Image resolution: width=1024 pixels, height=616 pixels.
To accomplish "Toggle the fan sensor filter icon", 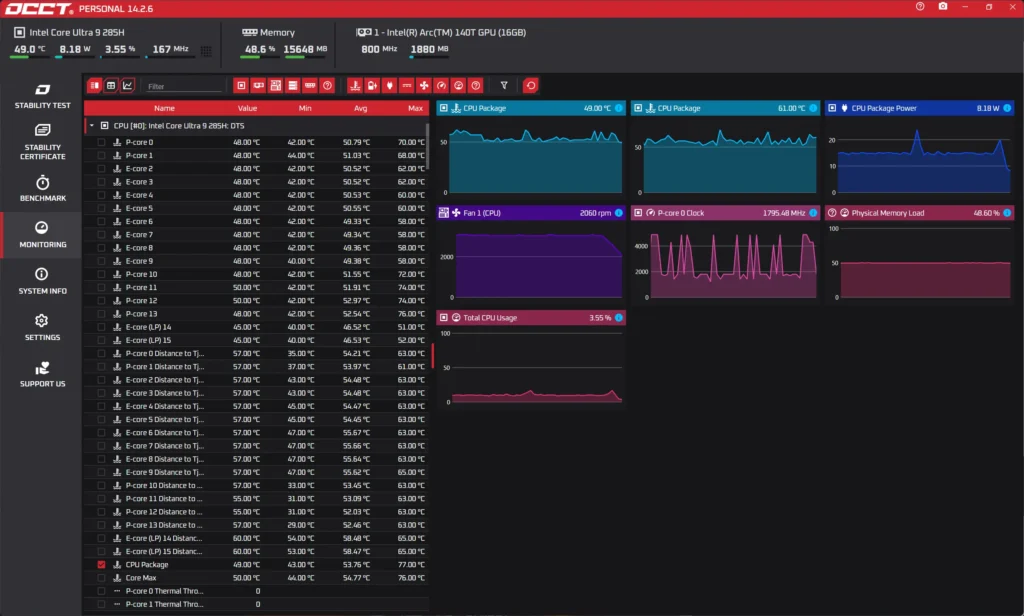I will tap(424, 86).
